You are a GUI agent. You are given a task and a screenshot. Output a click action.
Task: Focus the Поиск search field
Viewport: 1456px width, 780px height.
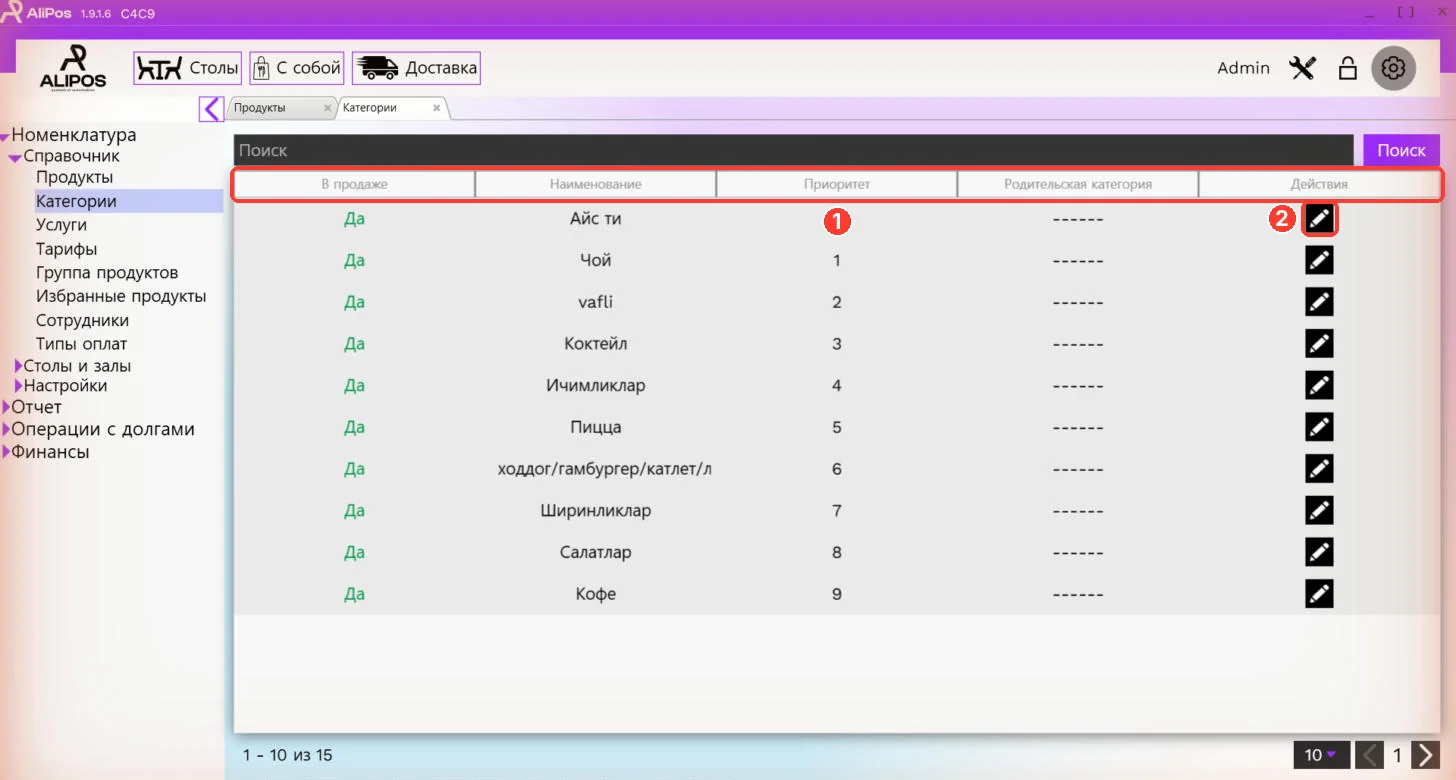tap(795, 150)
